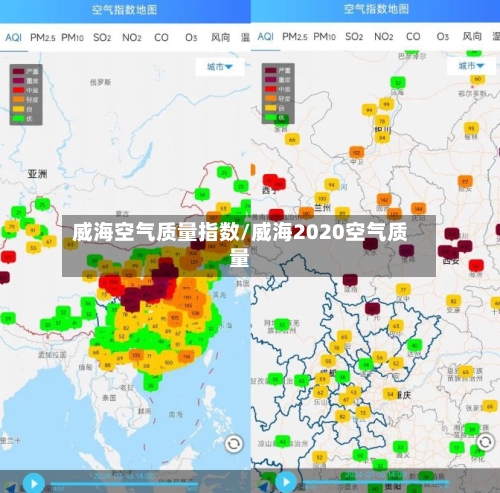Viewport: 500px width, 493px height.
Task: Open the PM10 tab in the right map
Action: pyautogui.click(x=324, y=36)
